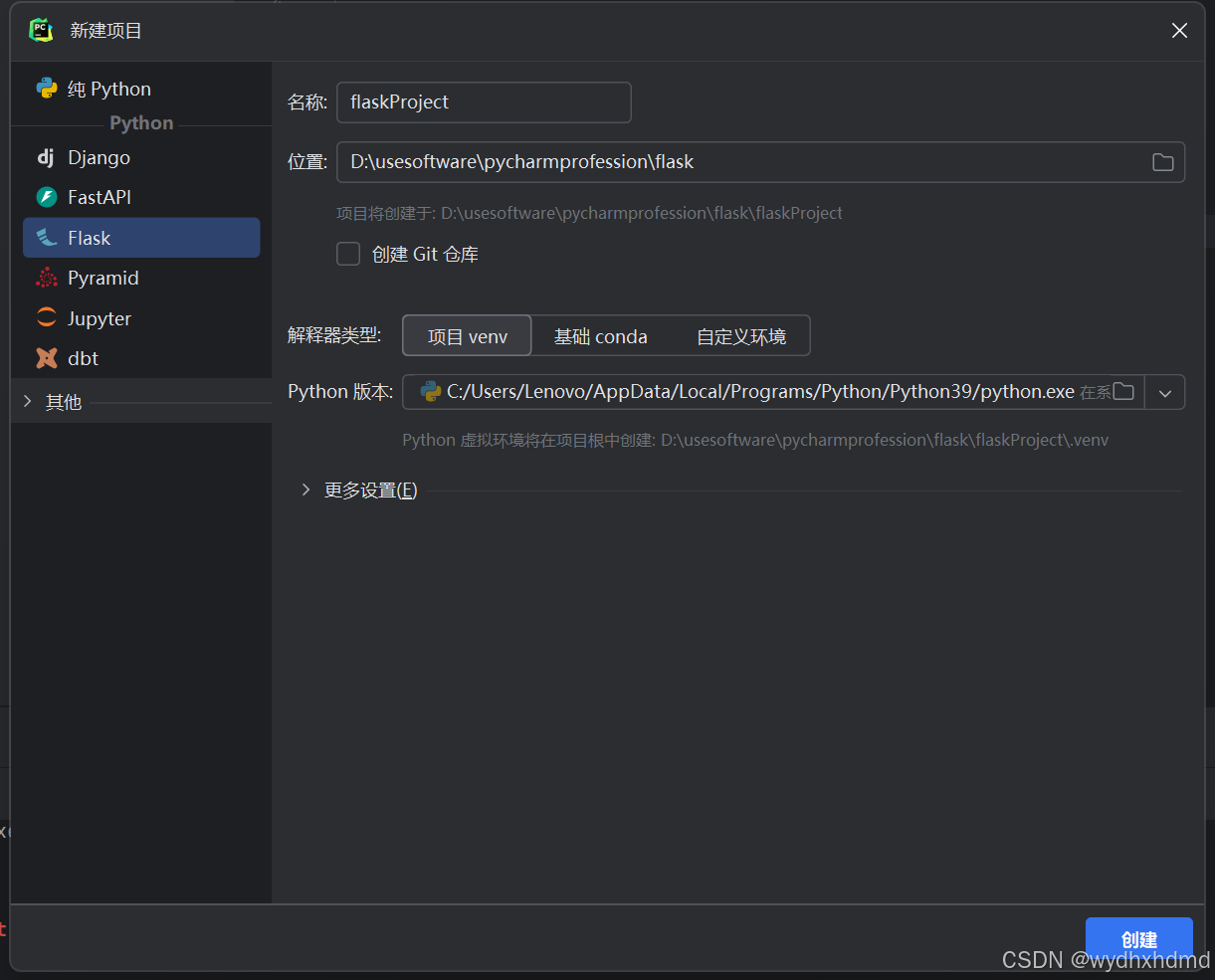Viewport: 1215px width, 980px height.
Task: Click the 创建 button
Action: [x=1139, y=940]
